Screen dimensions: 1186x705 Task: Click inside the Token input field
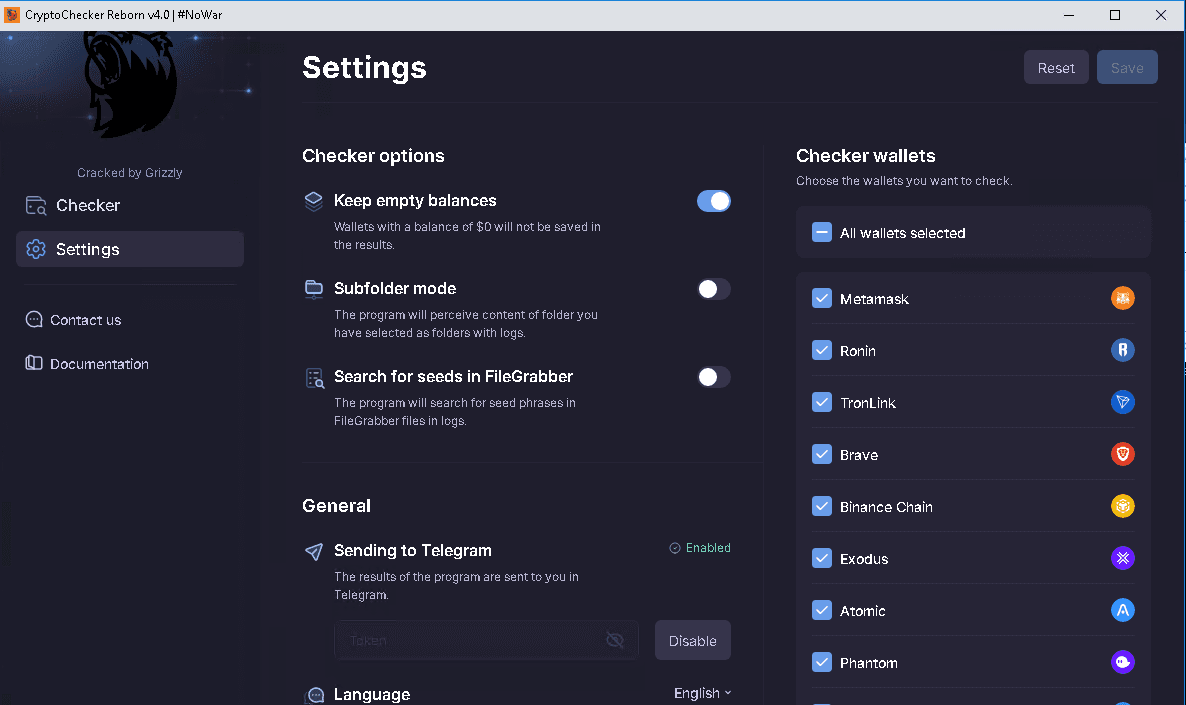point(470,640)
